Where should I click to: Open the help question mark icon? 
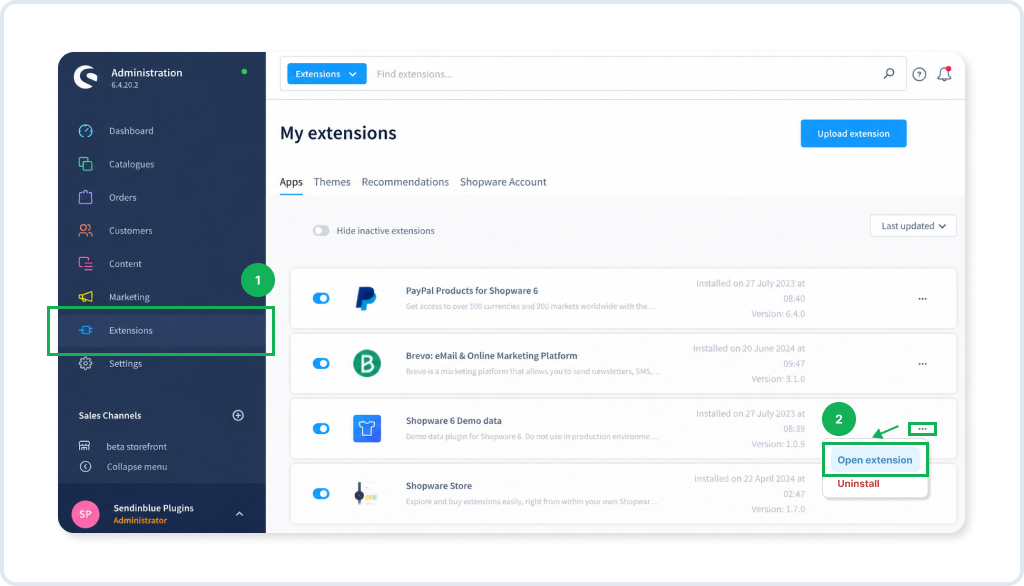[920, 74]
